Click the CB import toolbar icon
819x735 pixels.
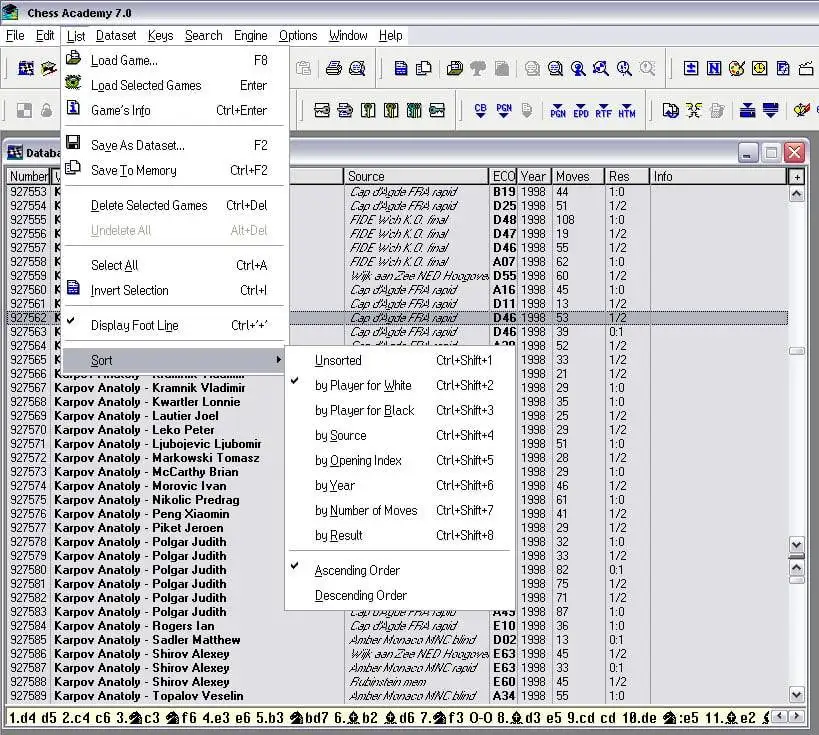click(481, 110)
